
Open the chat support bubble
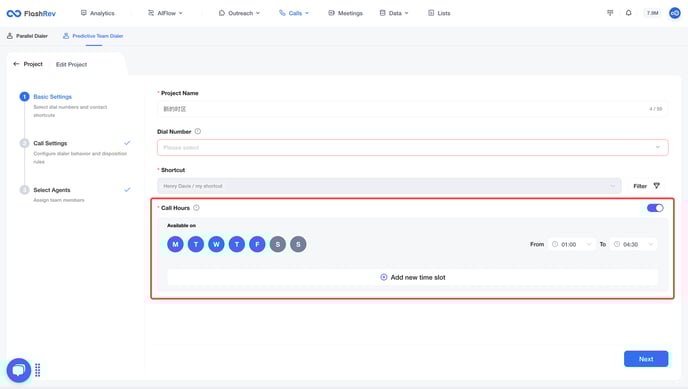[x=18, y=370]
